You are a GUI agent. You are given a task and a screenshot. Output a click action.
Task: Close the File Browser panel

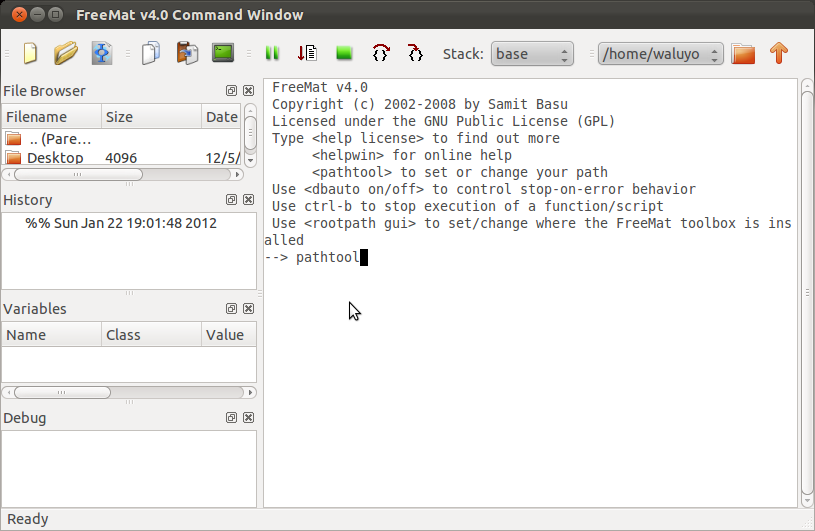click(248, 91)
